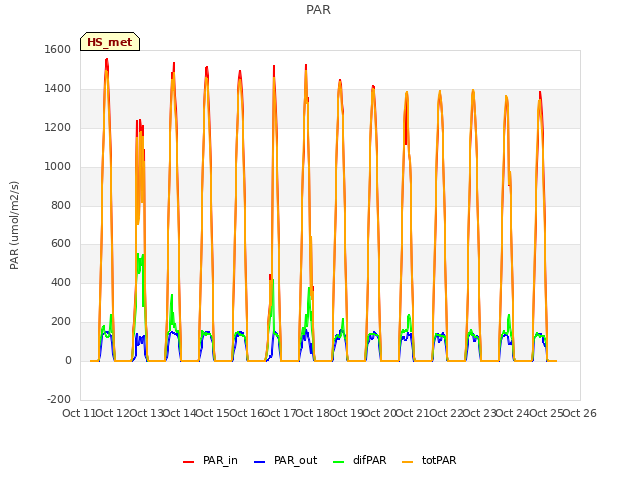Click the 1200 y-axis tick label
Image resolution: width=640 pixels, height=480 pixels.
click(x=58, y=127)
